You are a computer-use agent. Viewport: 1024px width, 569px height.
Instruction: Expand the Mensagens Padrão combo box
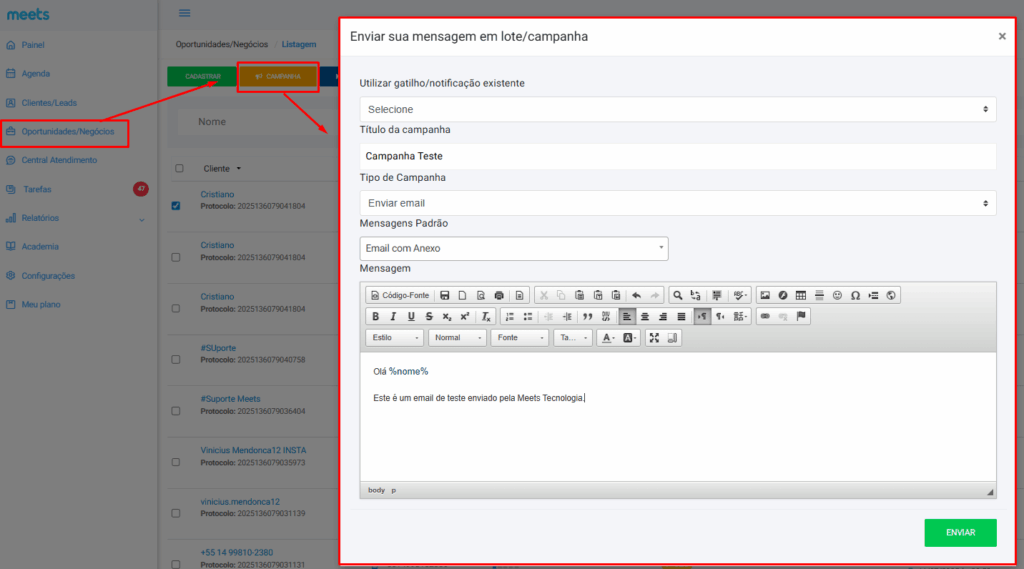[x=513, y=248]
